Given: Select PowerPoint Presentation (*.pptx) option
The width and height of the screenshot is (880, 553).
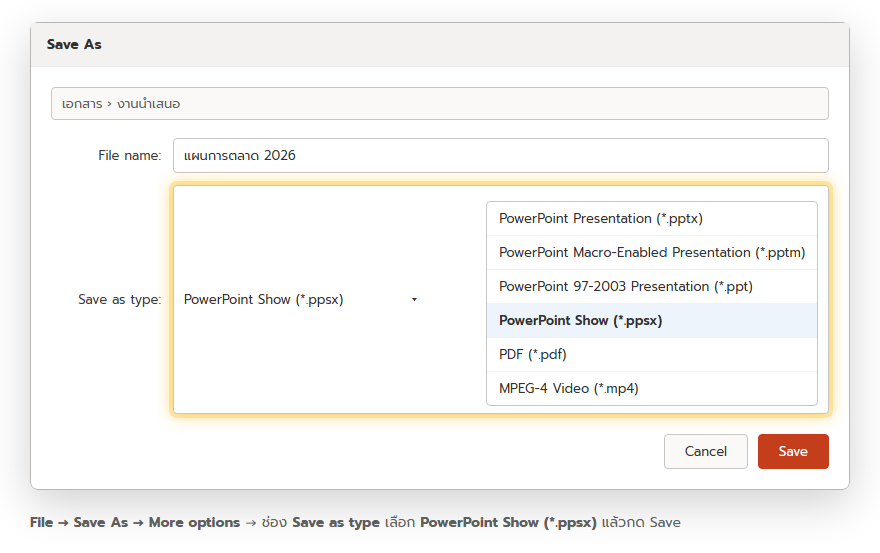Looking at the screenshot, I should 652,218.
